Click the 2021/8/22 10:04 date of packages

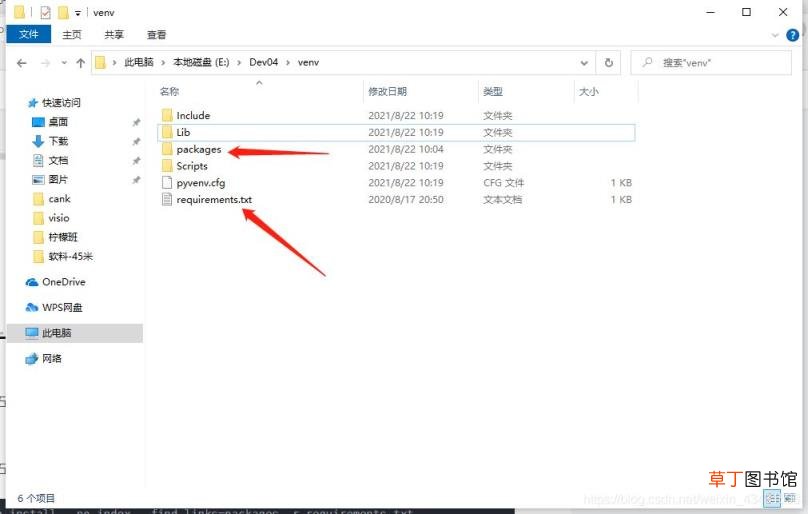coord(406,150)
